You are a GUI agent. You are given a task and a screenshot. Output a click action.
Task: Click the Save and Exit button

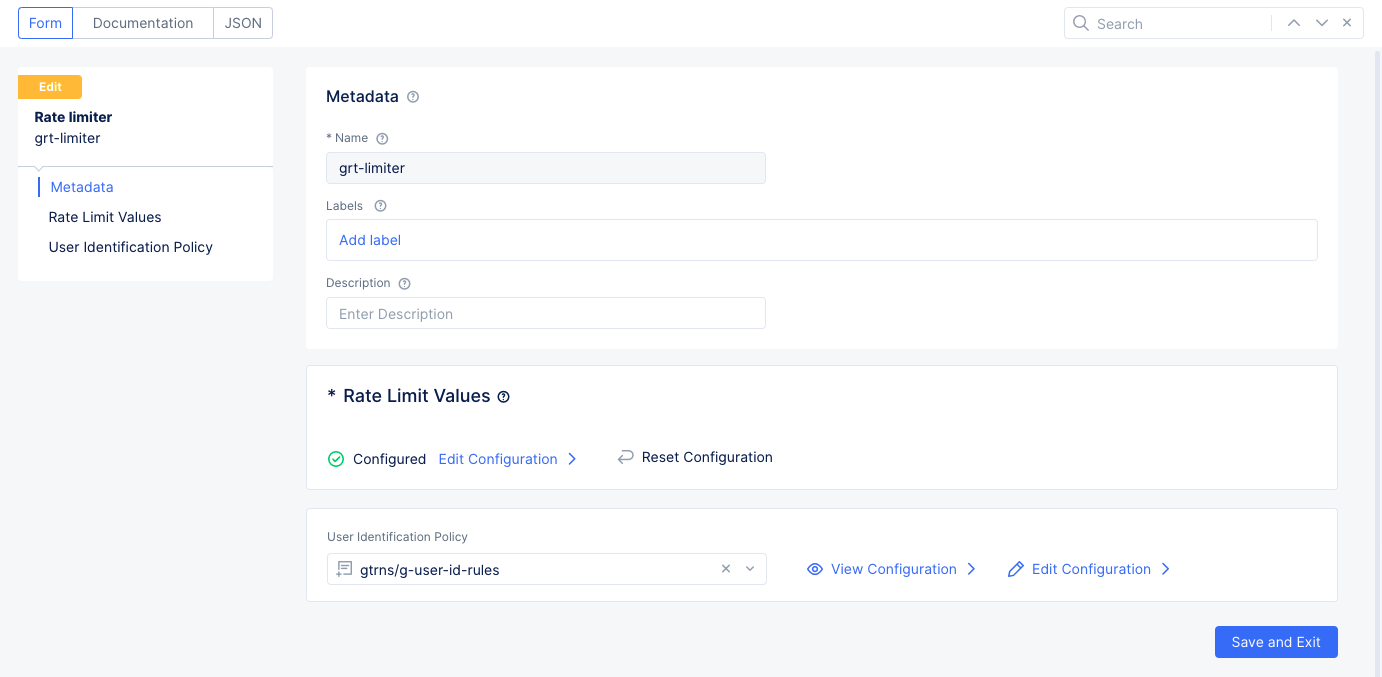click(x=1276, y=642)
